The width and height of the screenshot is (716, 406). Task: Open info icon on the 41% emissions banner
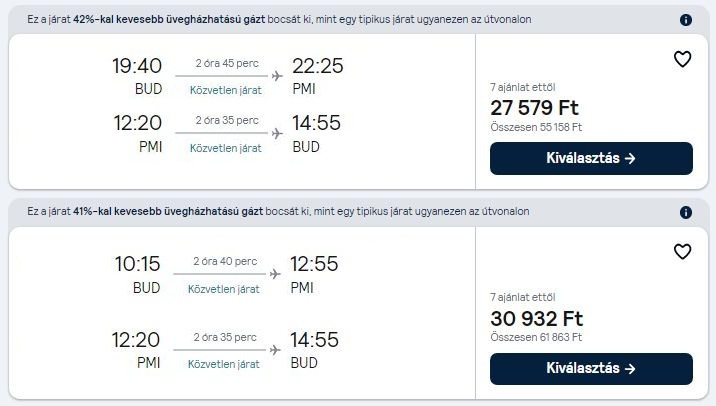point(685,213)
